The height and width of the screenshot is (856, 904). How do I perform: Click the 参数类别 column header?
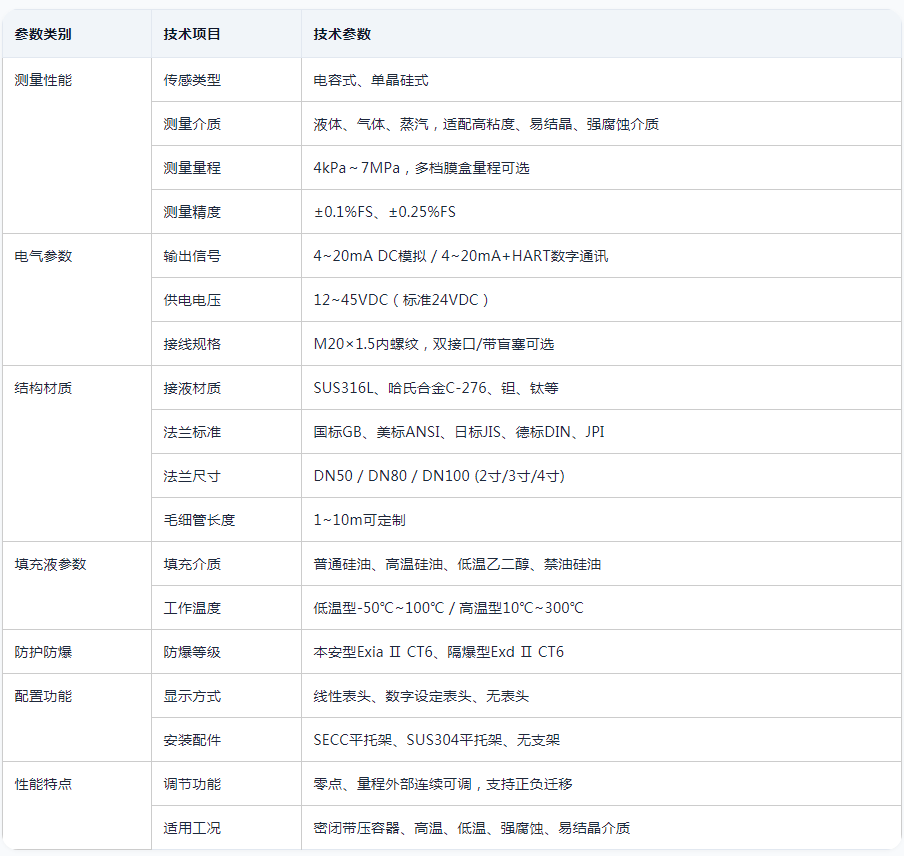coord(77,34)
